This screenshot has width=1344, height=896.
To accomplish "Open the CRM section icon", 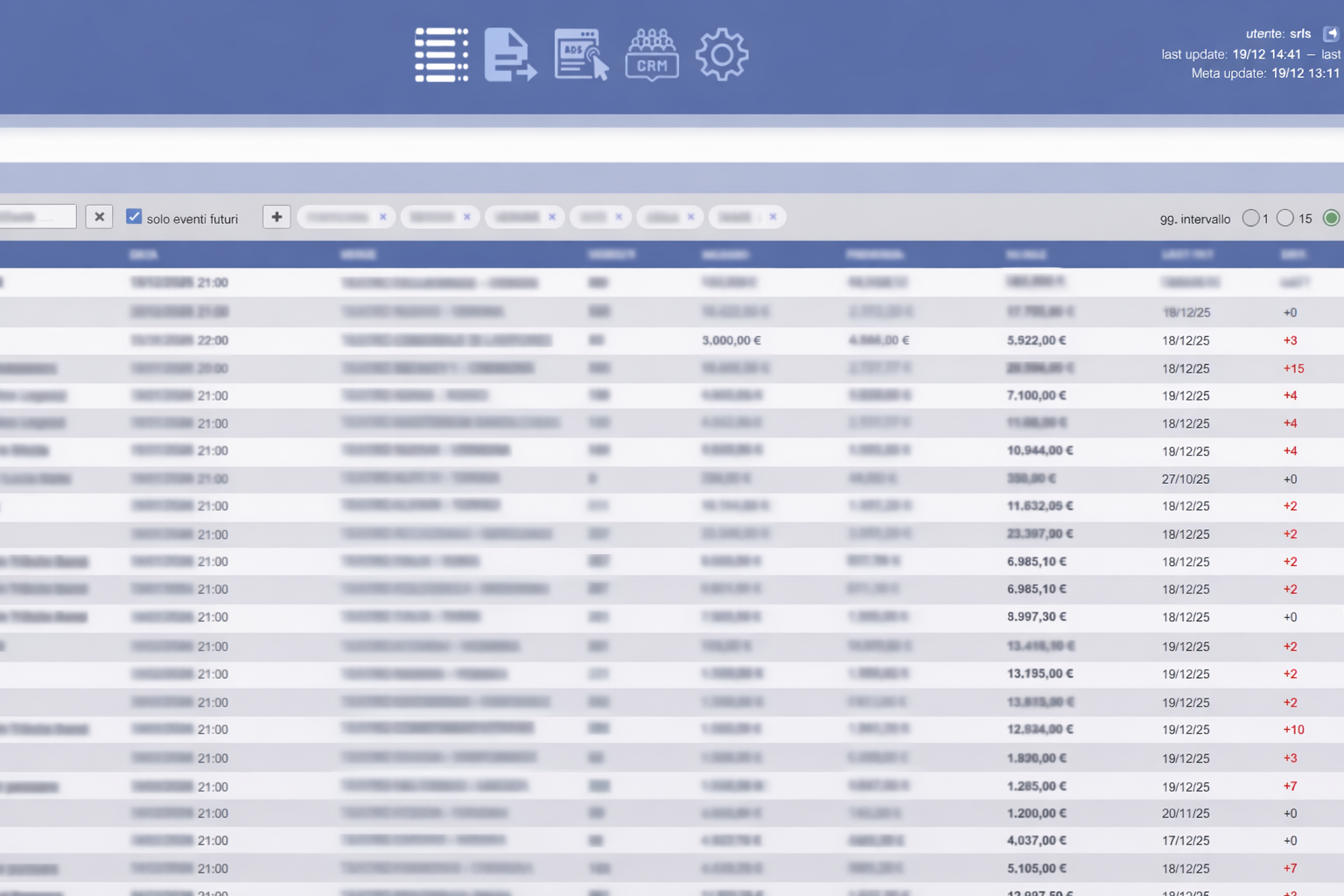I will 652,55.
